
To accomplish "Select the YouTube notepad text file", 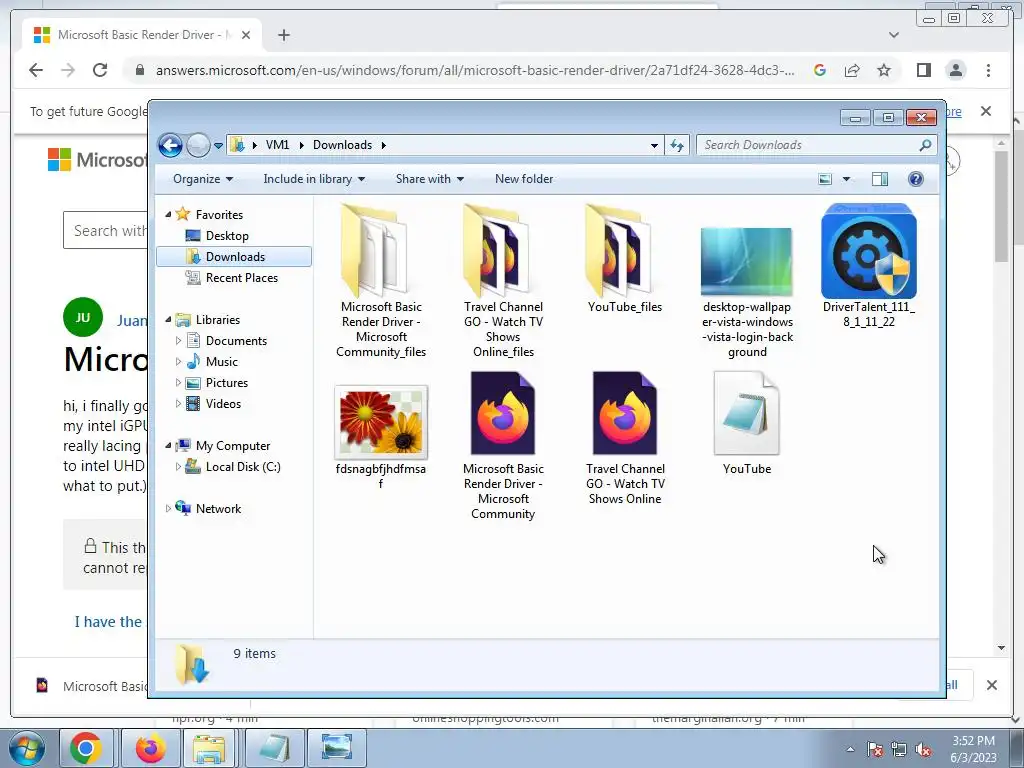I will (x=746, y=423).
